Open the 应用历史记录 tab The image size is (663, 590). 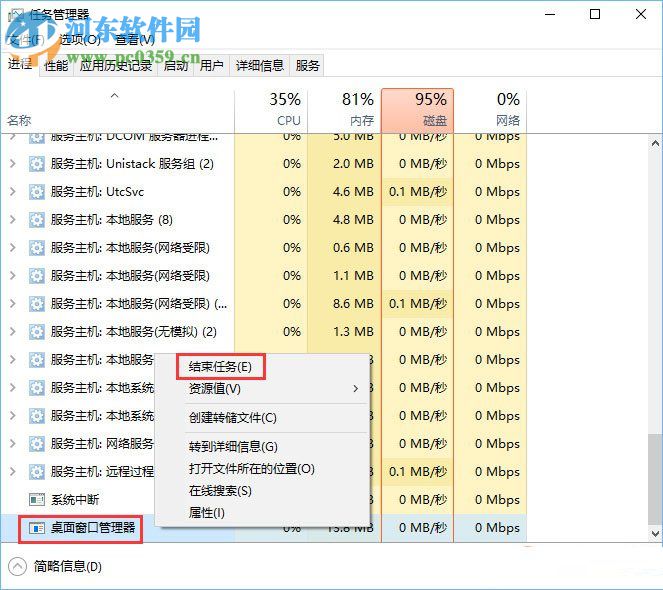(115, 66)
